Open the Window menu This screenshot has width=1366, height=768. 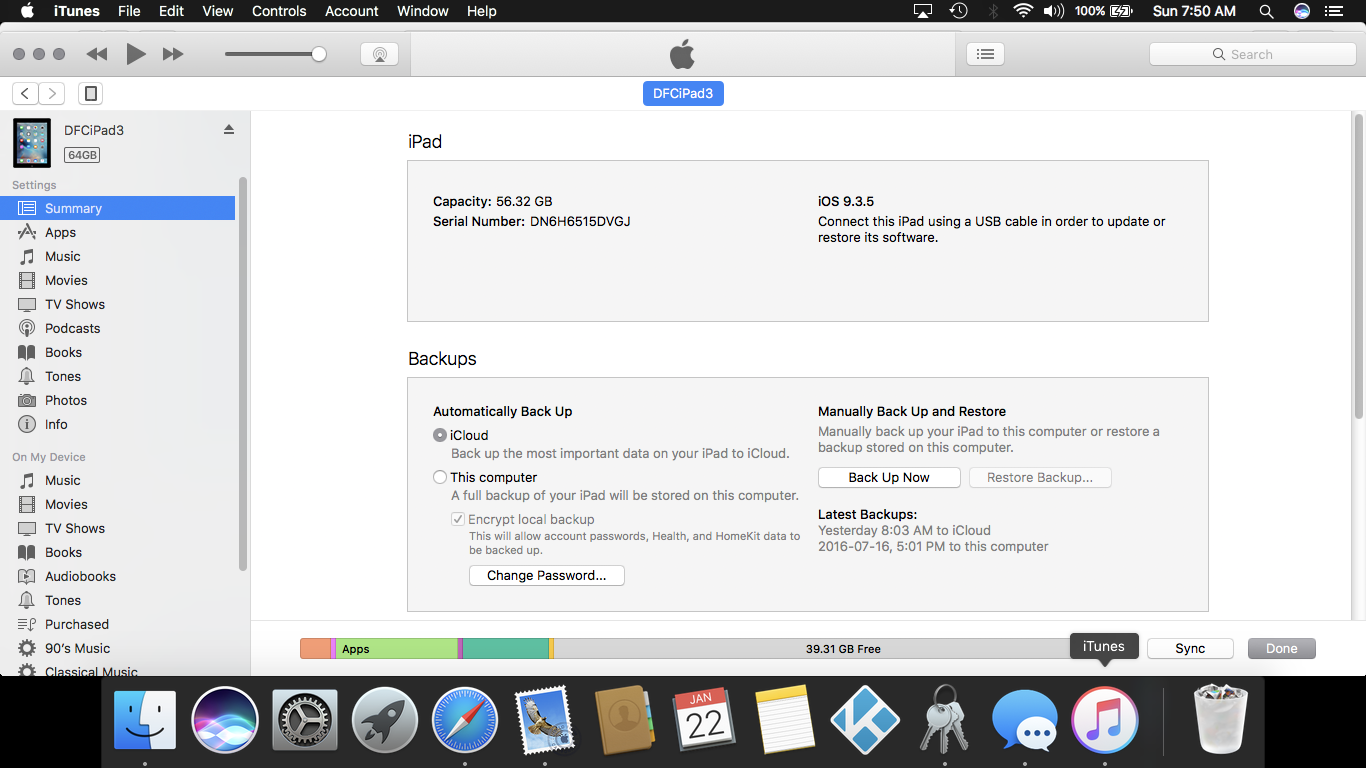click(423, 11)
